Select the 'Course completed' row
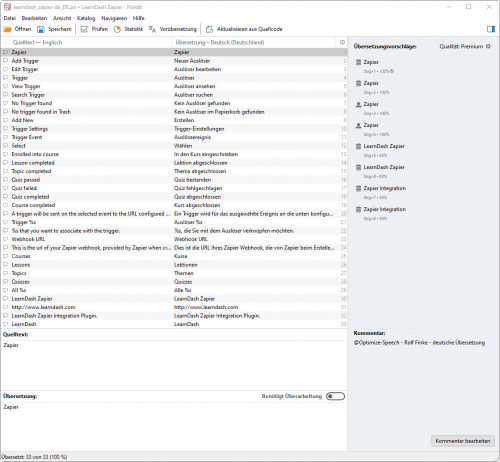This screenshot has width=500, height=462. 174,205
